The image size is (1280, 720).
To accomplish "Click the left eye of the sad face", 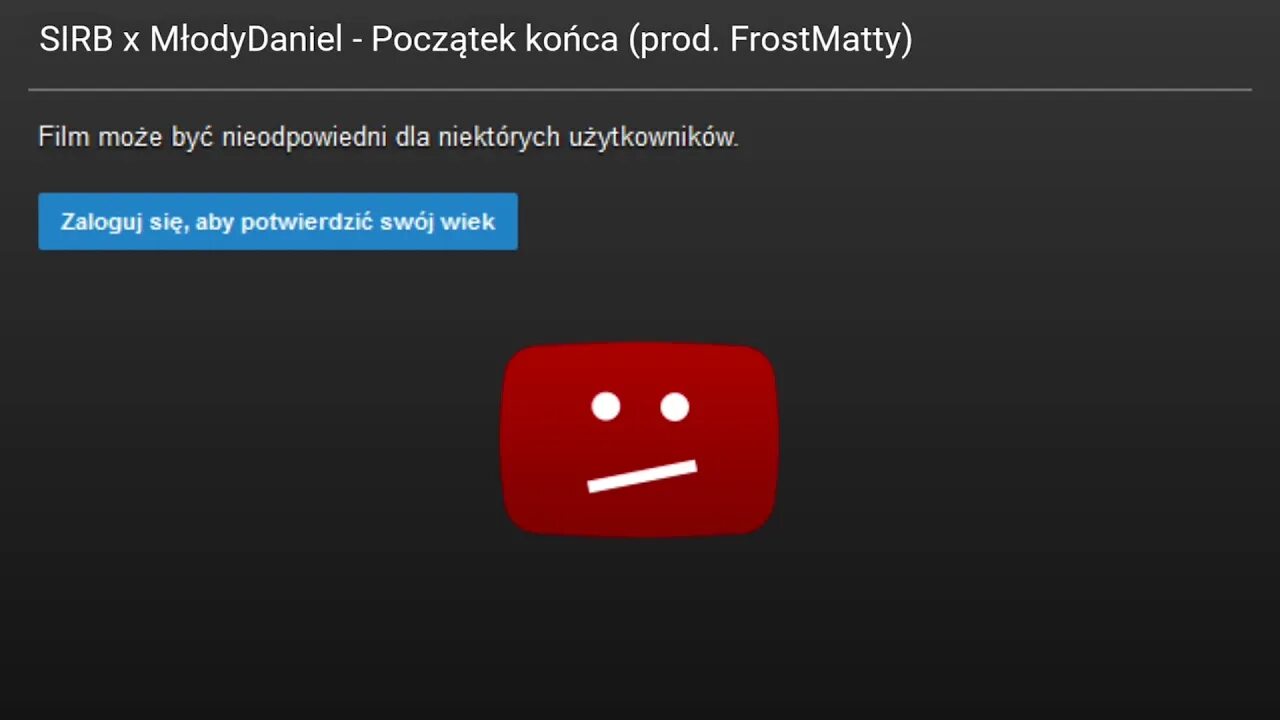I will 606,406.
